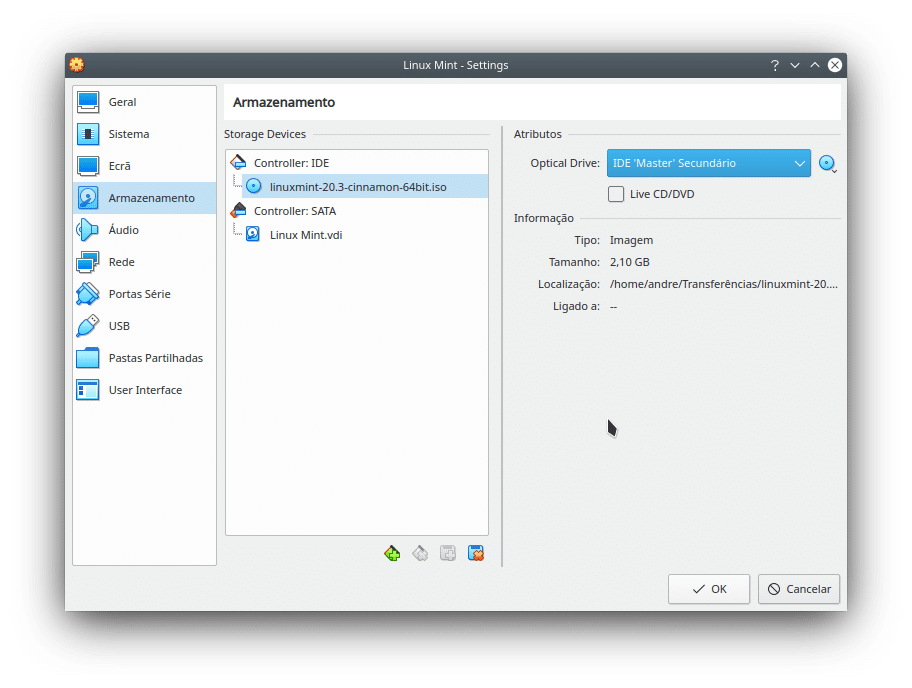
Task: Go to the Áudio settings category
Action: (144, 230)
